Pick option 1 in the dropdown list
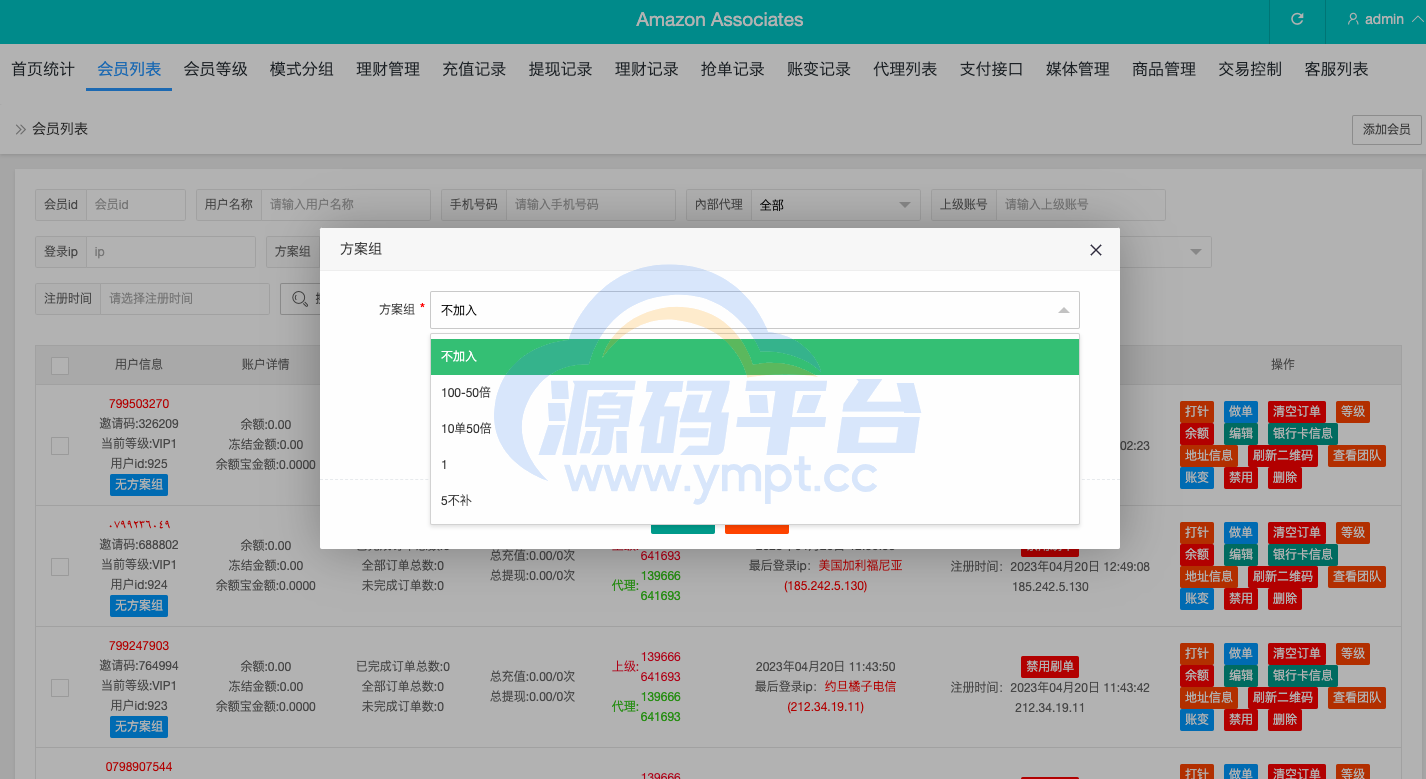 click(755, 465)
